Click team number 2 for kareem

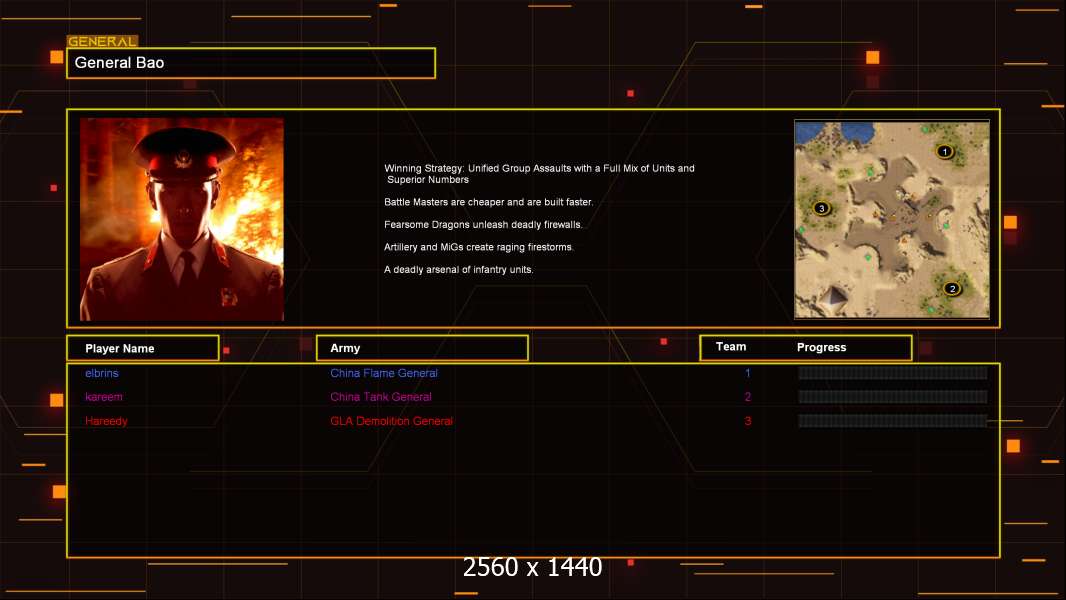point(748,397)
